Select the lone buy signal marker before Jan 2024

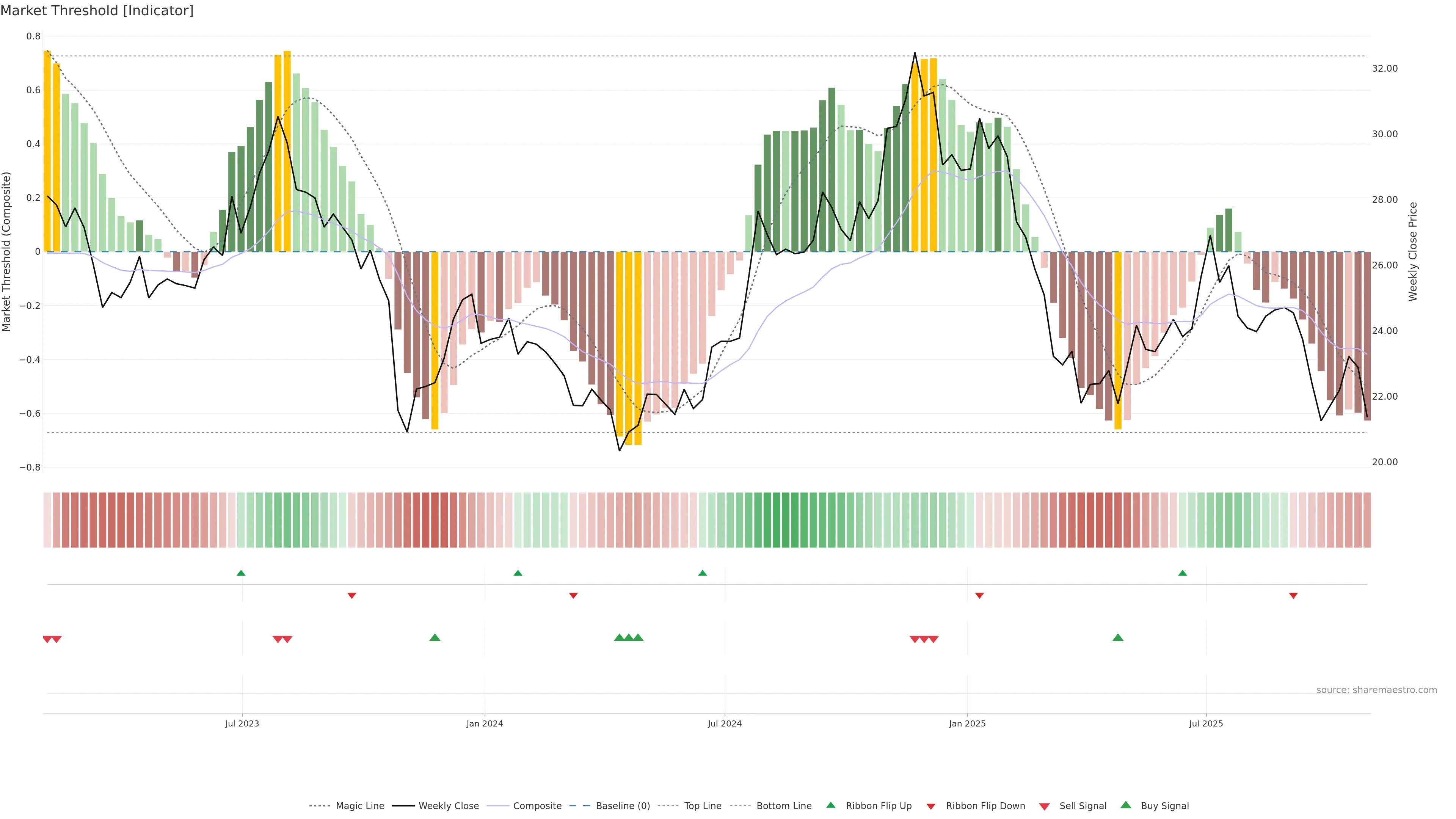(435, 637)
